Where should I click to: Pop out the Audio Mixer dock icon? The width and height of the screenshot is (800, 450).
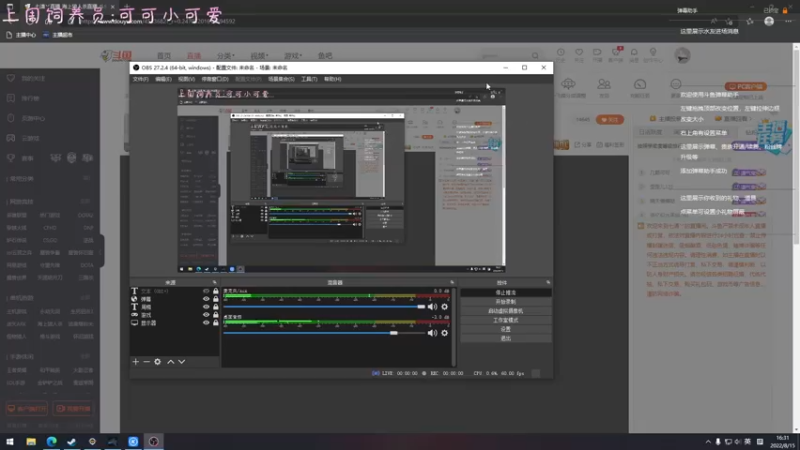[x=452, y=282]
